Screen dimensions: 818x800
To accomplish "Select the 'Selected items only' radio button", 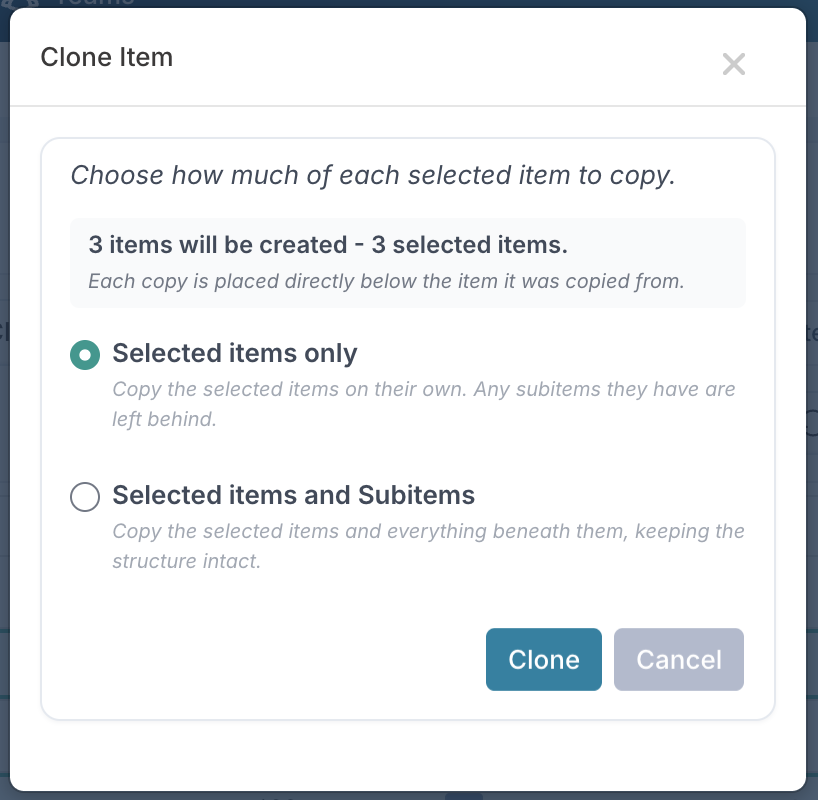I will [85, 355].
